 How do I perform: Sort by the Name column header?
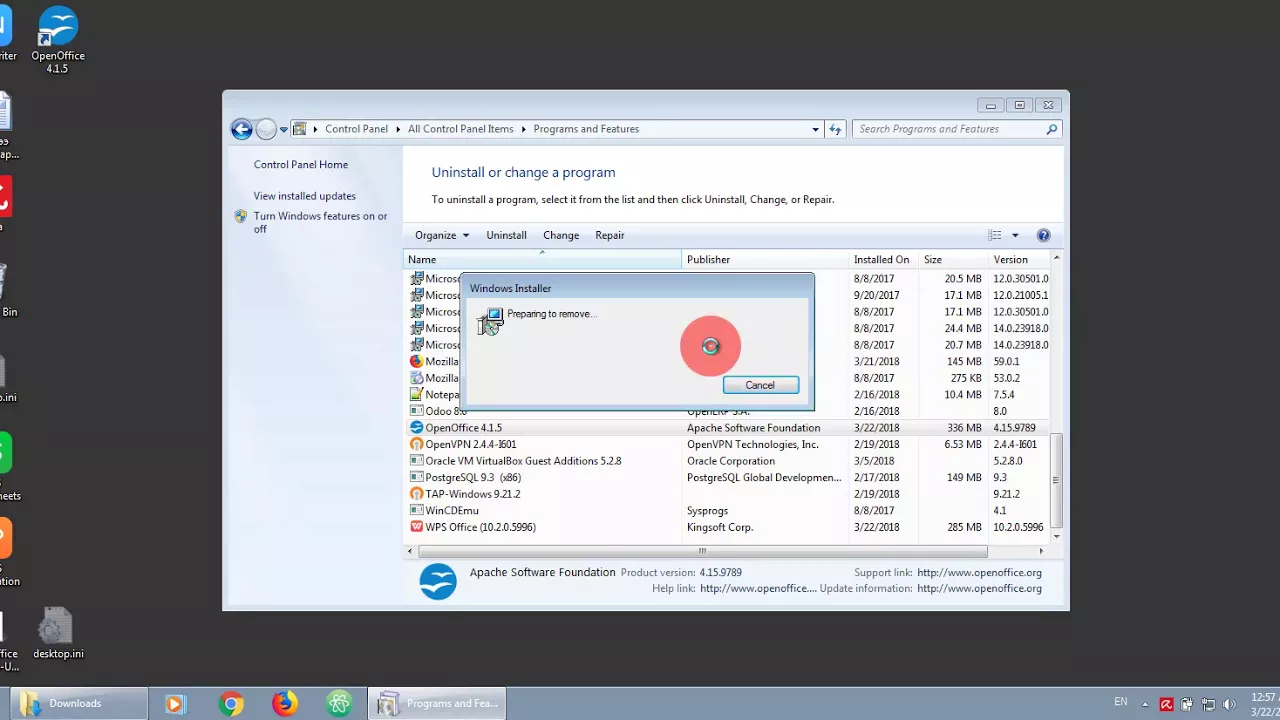(x=543, y=259)
